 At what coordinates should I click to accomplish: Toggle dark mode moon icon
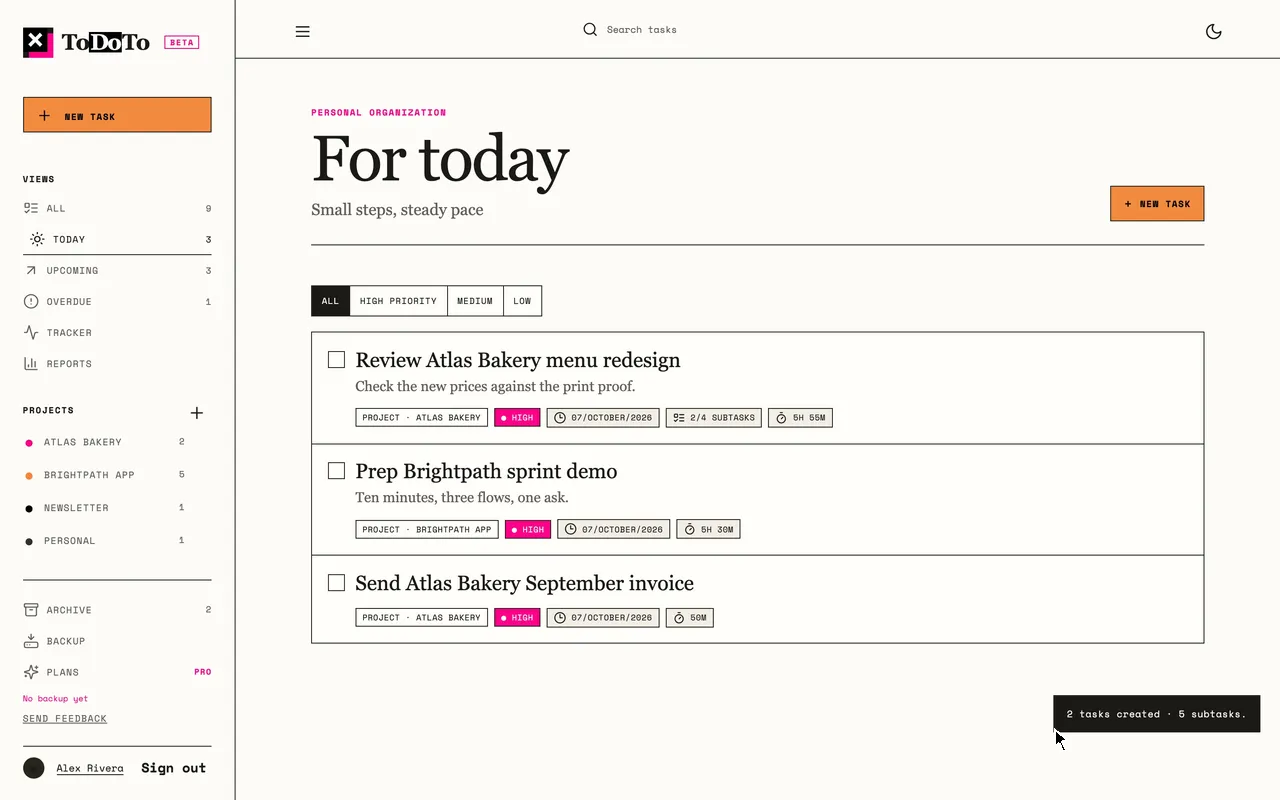[x=1213, y=31]
